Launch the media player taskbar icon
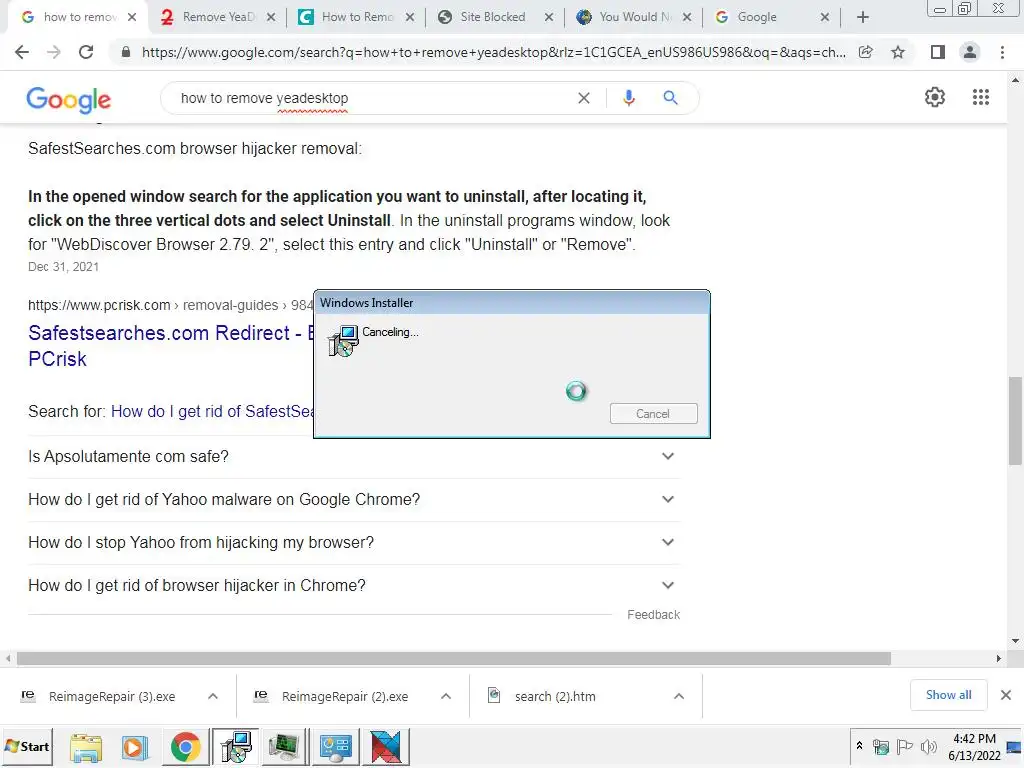Viewport: 1024px width, 768px height. pos(135,747)
